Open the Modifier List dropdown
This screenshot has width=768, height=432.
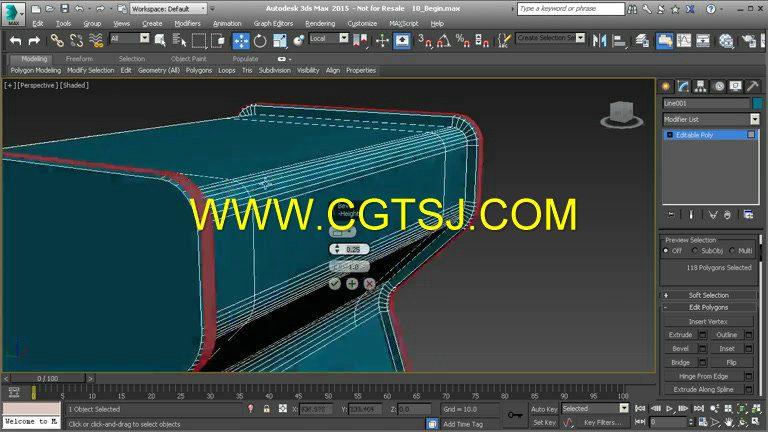tap(711, 119)
